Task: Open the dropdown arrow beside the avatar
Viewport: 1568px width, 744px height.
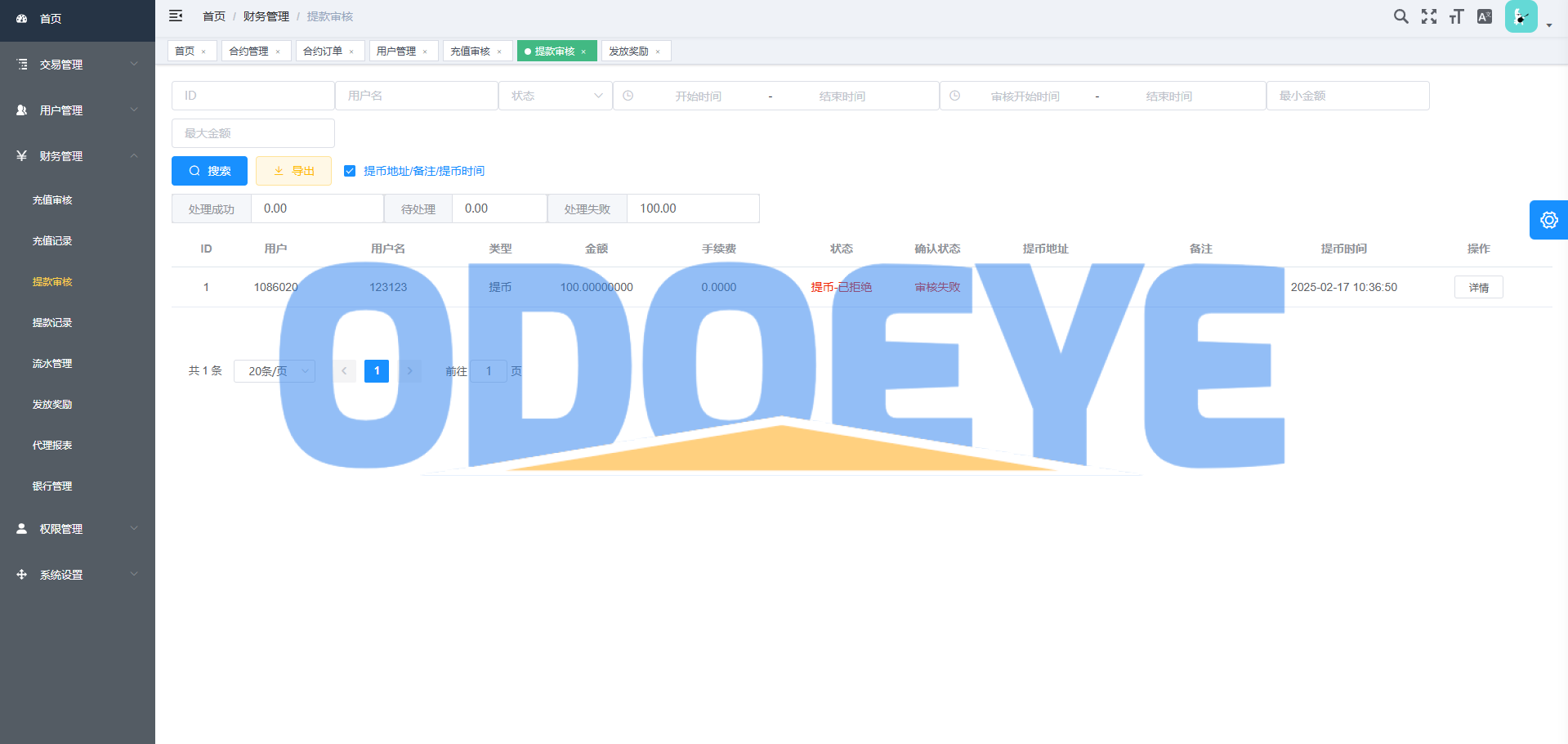Action: point(1549,25)
